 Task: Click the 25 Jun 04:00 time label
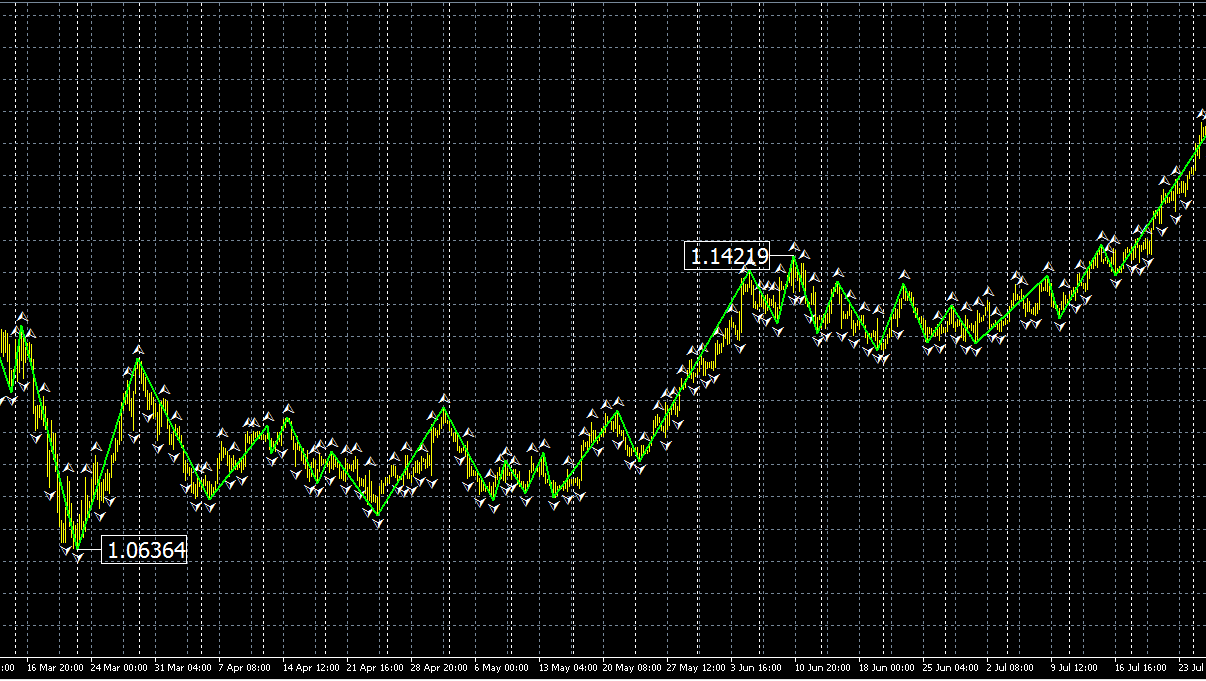click(x=952, y=668)
